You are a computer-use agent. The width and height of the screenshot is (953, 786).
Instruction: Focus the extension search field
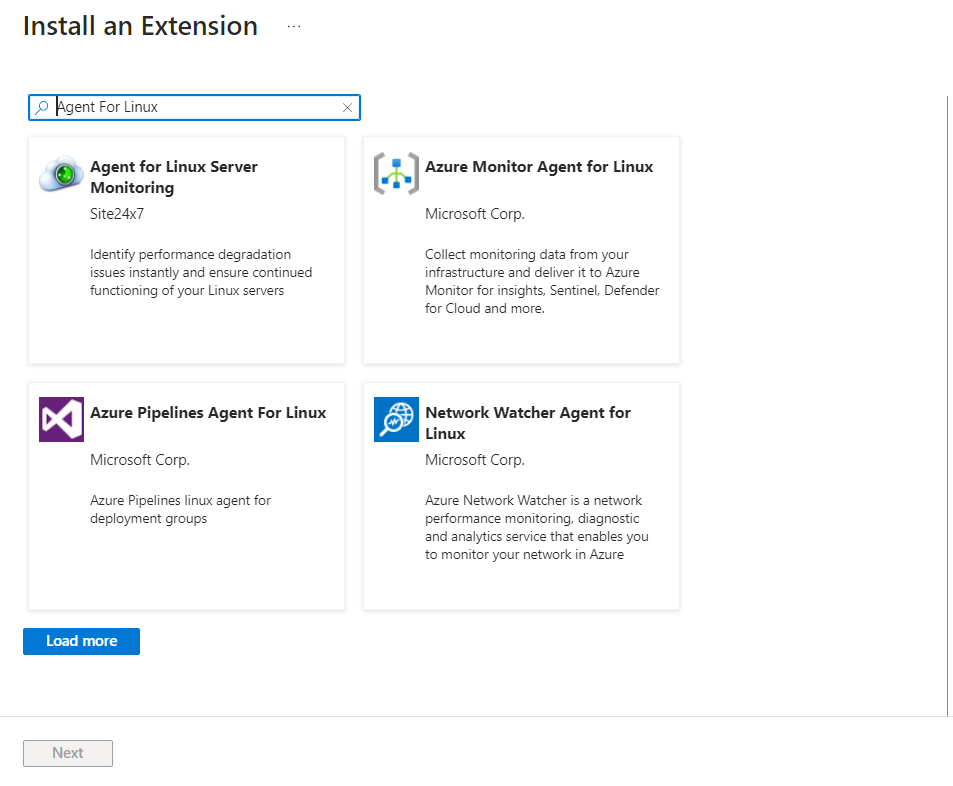[194, 108]
